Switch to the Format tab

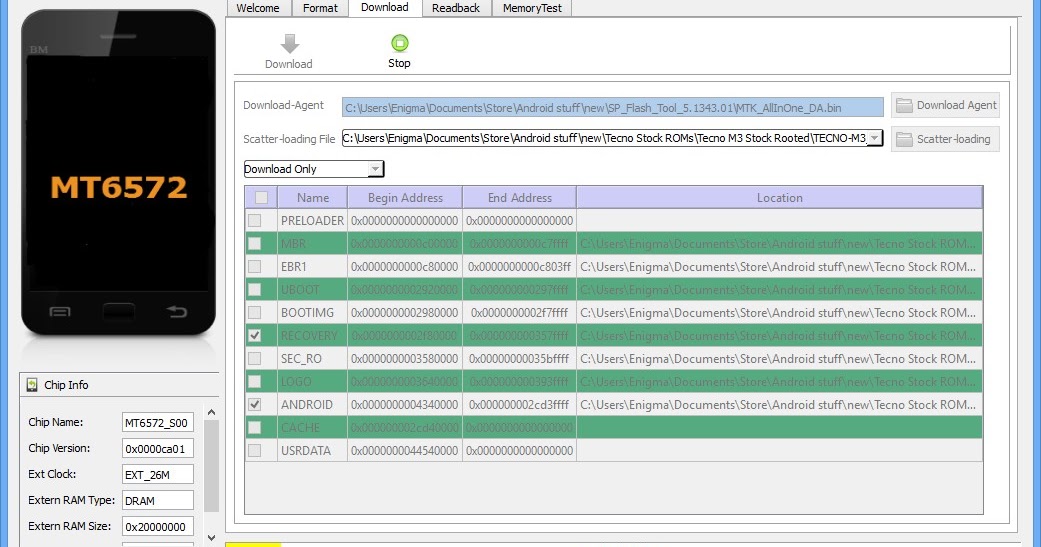(x=320, y=8)
